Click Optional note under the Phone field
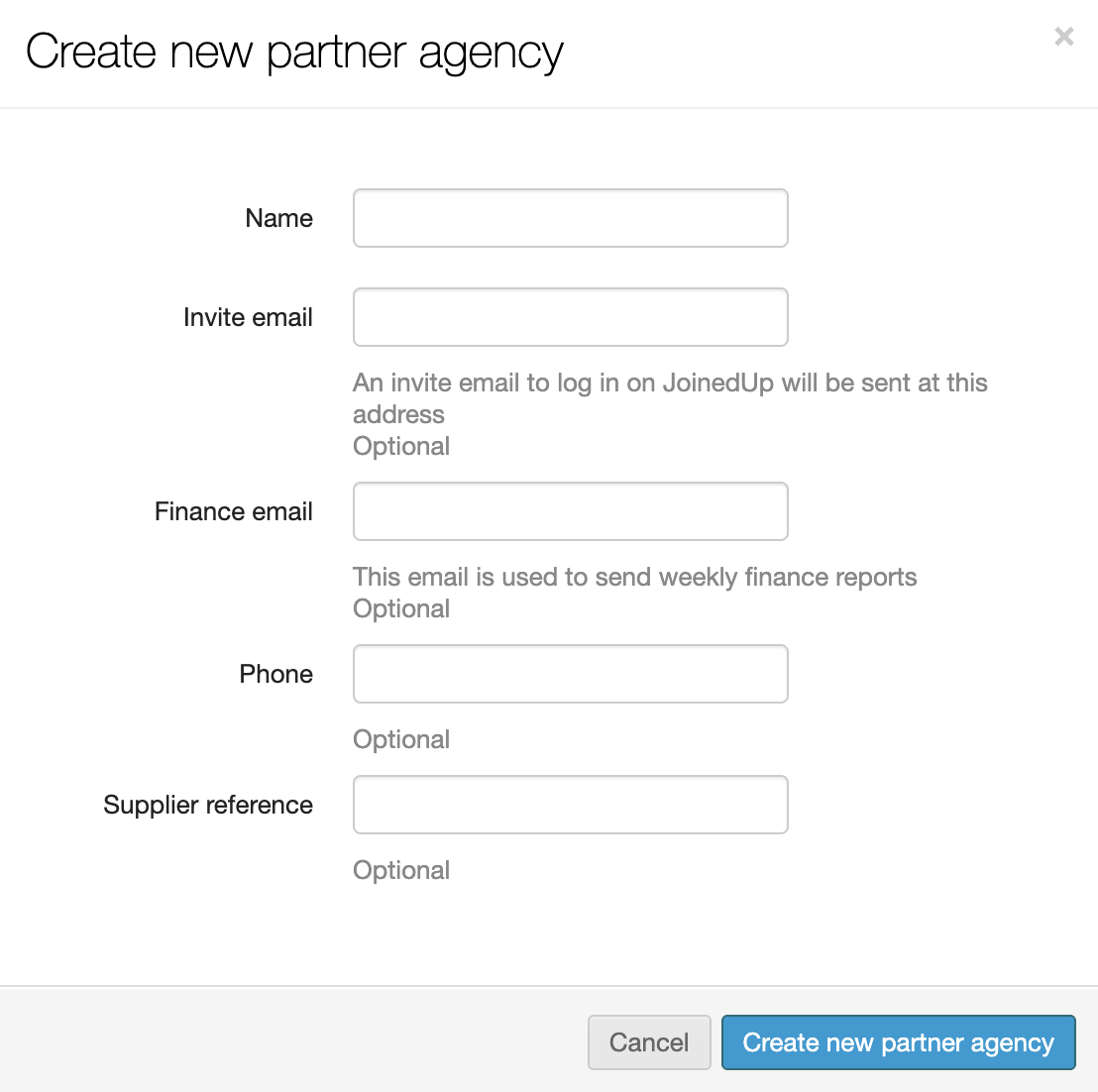 [x=401, y=739]
